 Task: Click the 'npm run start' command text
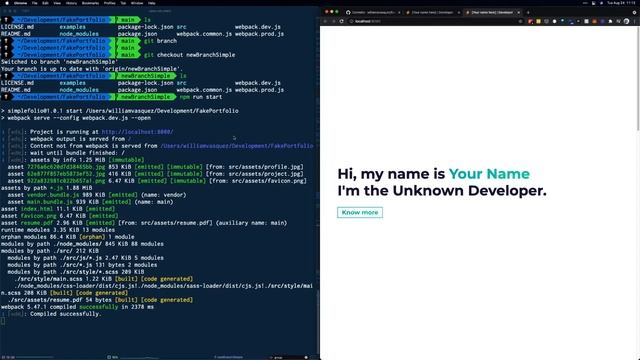point(201,97)
